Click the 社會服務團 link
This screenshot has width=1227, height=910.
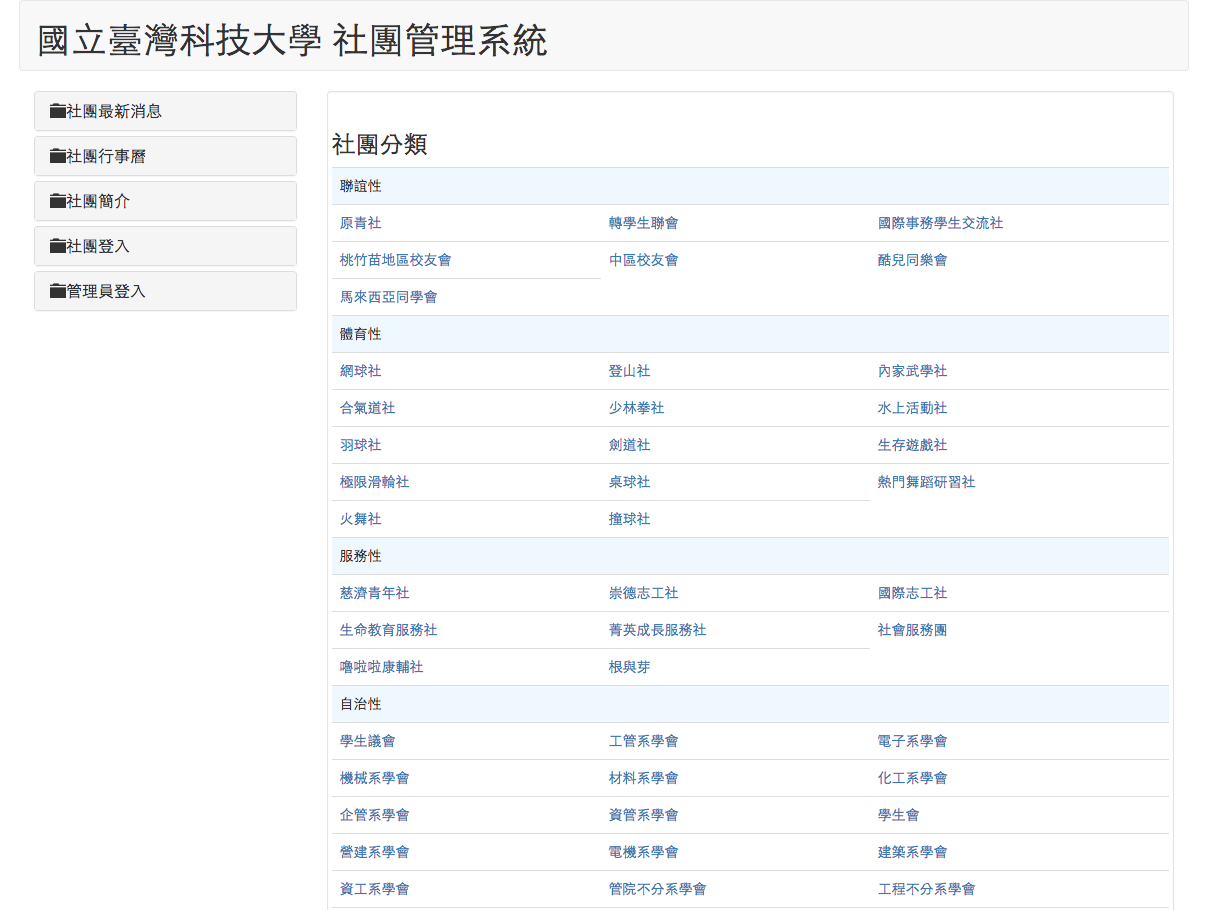pos(912,630)
